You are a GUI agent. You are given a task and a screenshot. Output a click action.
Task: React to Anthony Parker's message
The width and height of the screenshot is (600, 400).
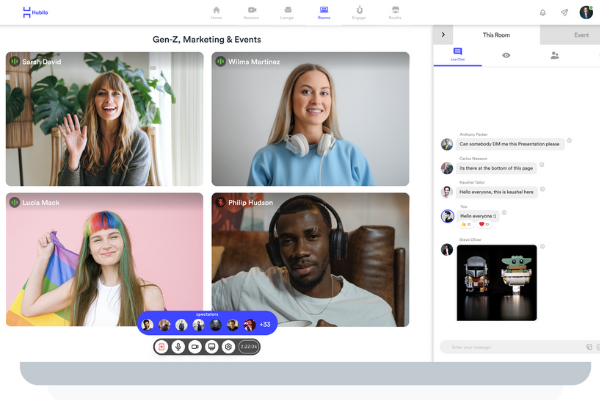coord(569,140)
